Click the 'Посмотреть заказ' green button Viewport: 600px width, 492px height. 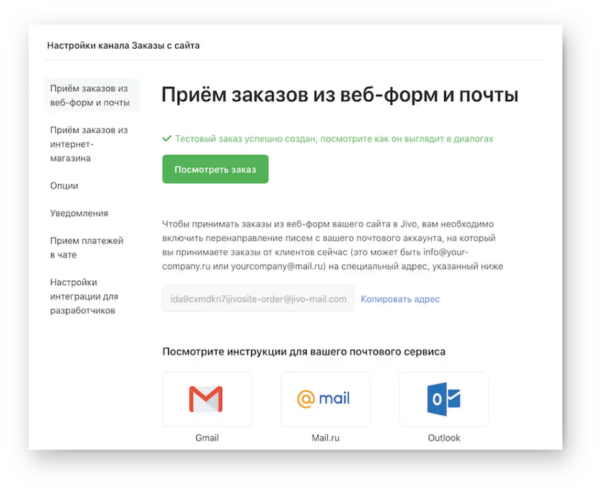click(x=215, y=169)
